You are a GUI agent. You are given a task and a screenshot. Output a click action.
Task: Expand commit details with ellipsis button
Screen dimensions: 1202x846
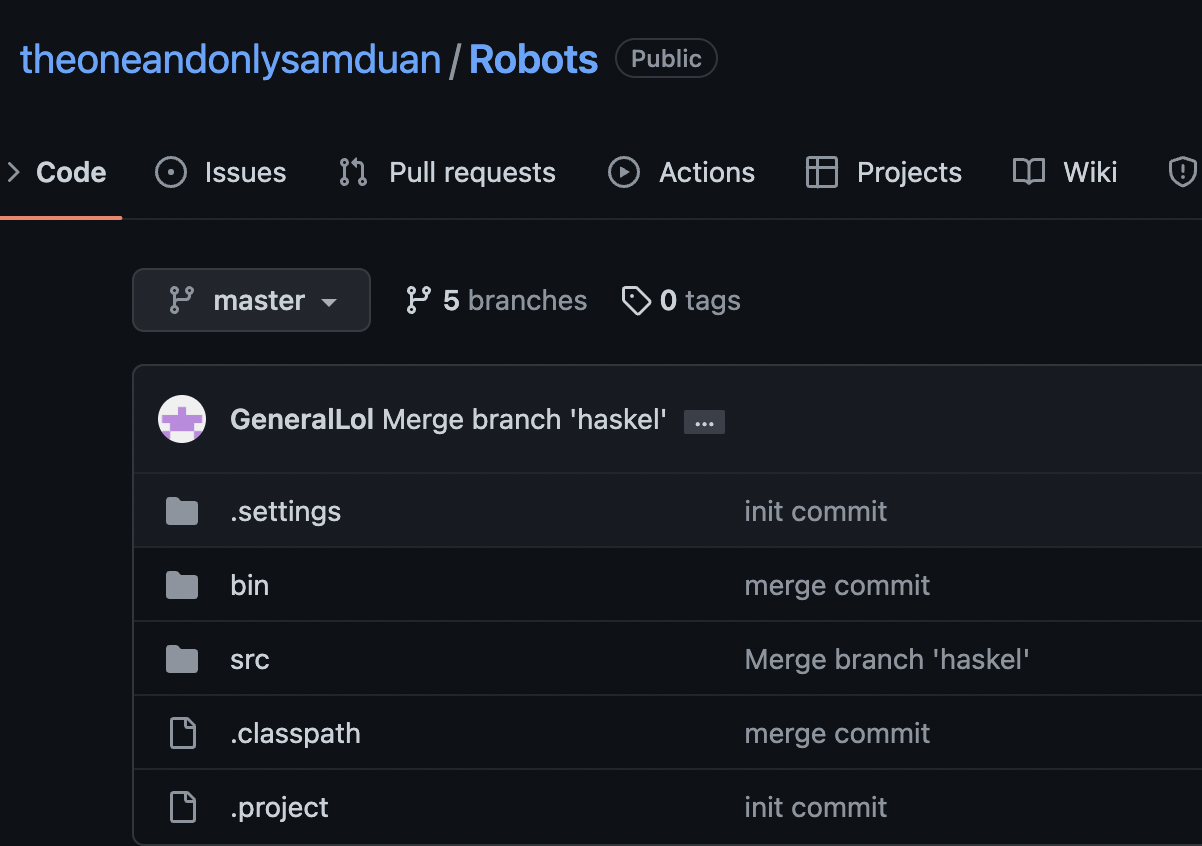[704, 423]
